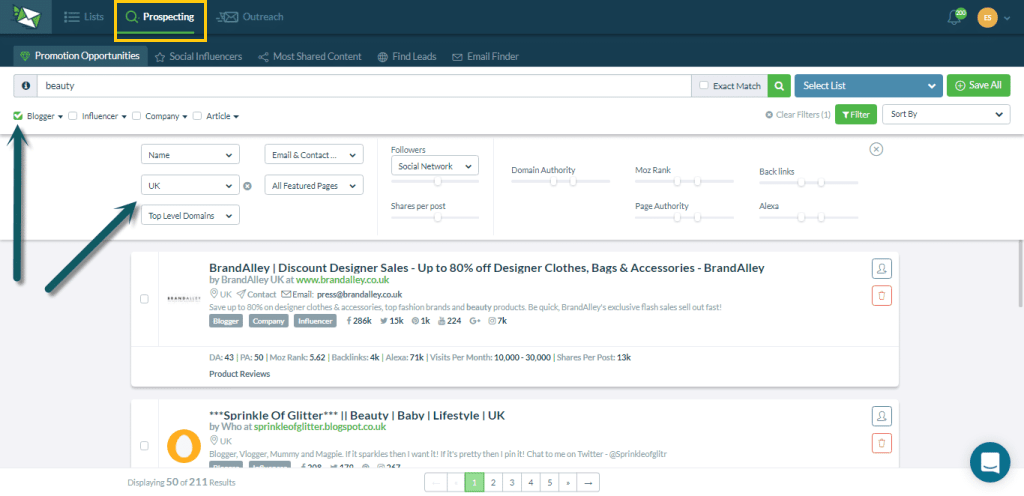Uncheck the Blogger filter checkbox
Screen dimensions: 1024x496
tap(18, 116)
